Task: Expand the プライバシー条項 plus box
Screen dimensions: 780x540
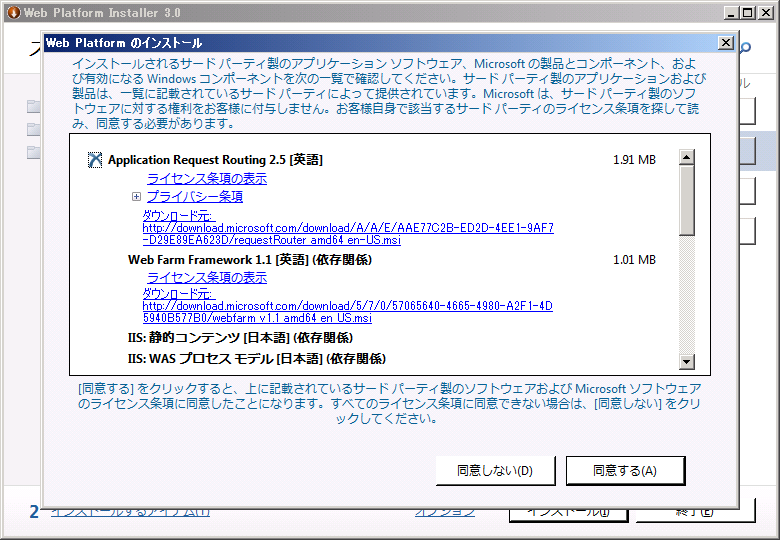Action: point(136,197)
